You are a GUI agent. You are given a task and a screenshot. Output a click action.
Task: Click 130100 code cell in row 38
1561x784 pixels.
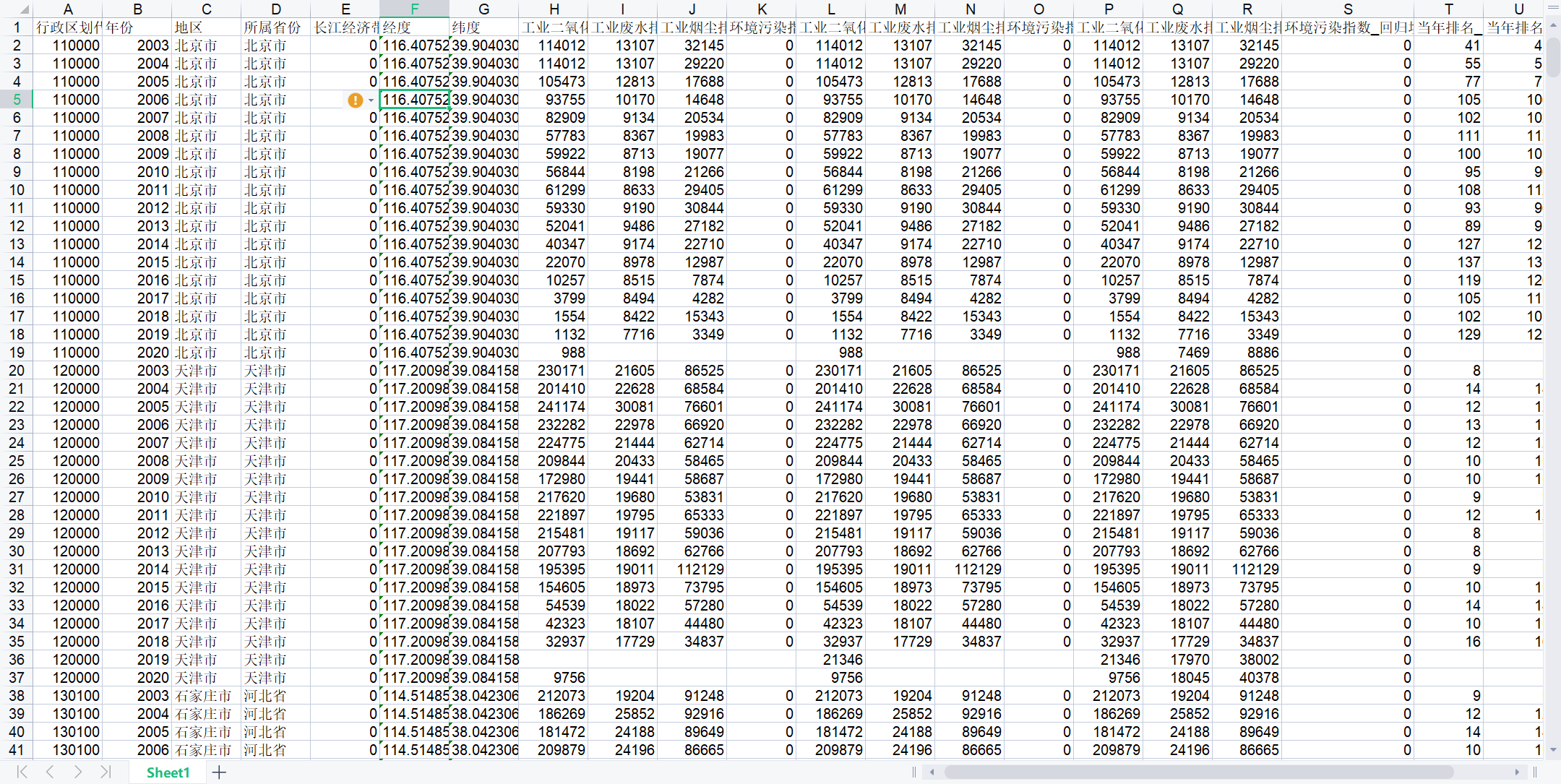tap(68, 696)
